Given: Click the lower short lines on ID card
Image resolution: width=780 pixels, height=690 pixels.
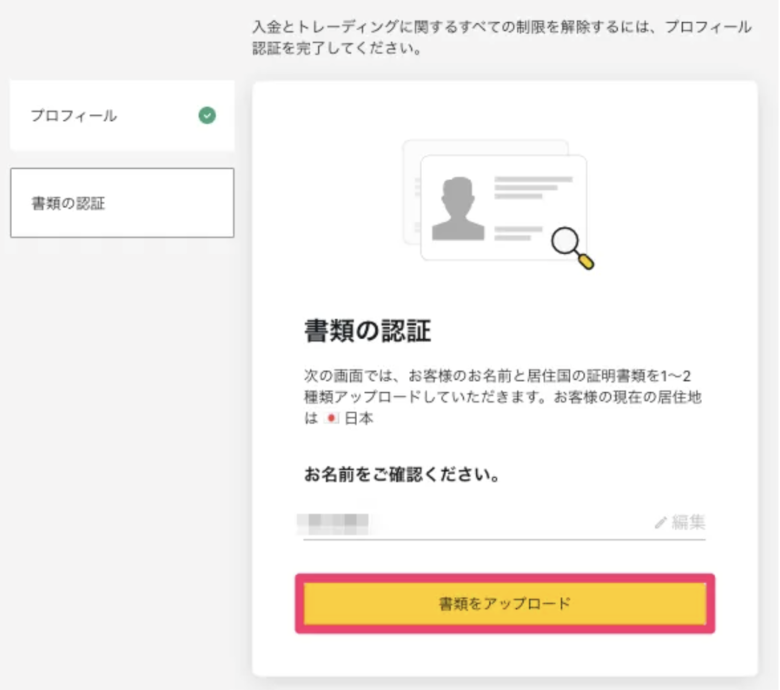Looking at the screenshot, I should click(x=518, y=233).
